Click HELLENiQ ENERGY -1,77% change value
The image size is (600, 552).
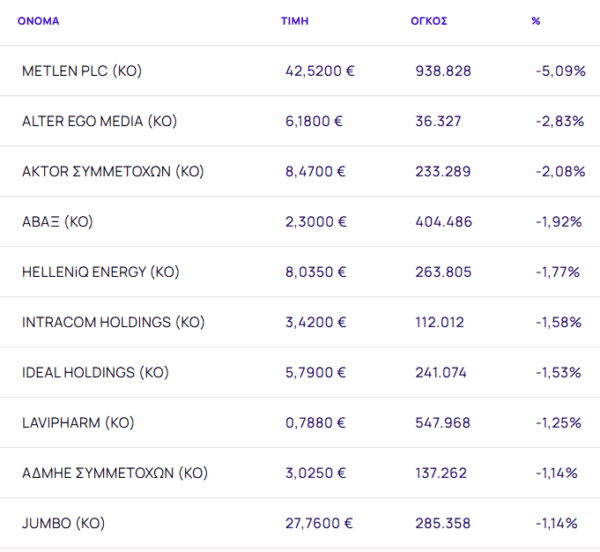(x=560, y=272)
